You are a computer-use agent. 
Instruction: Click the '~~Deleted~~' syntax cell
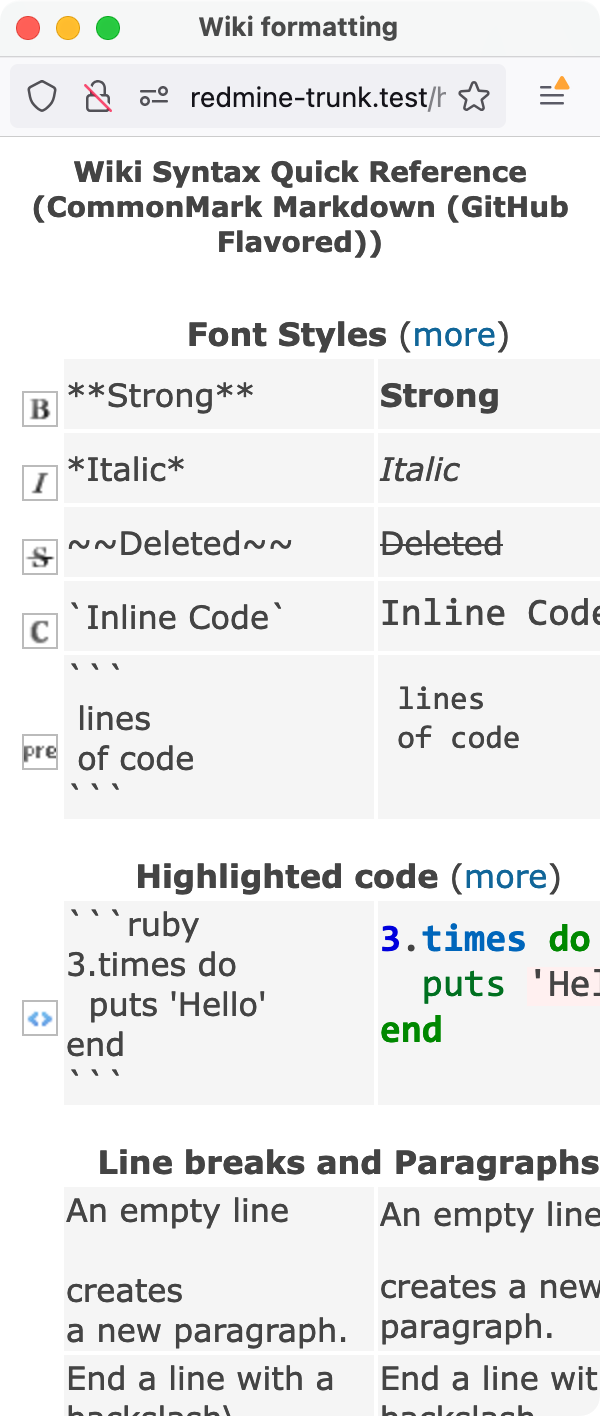tap(219, 543)
